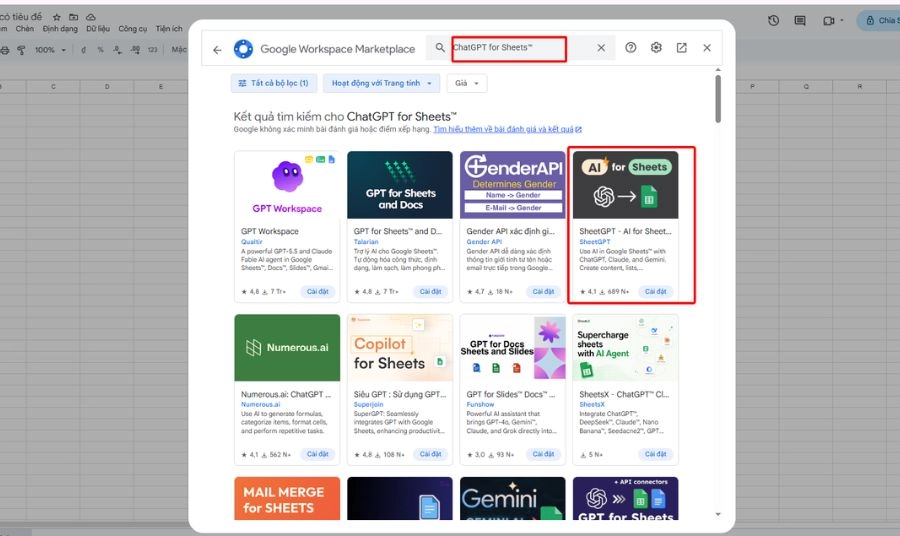Image resolution: width=900 pixels, height=536 pixels.
Task: Install SheetGPT add-on
Action: (x=655, y=292)
